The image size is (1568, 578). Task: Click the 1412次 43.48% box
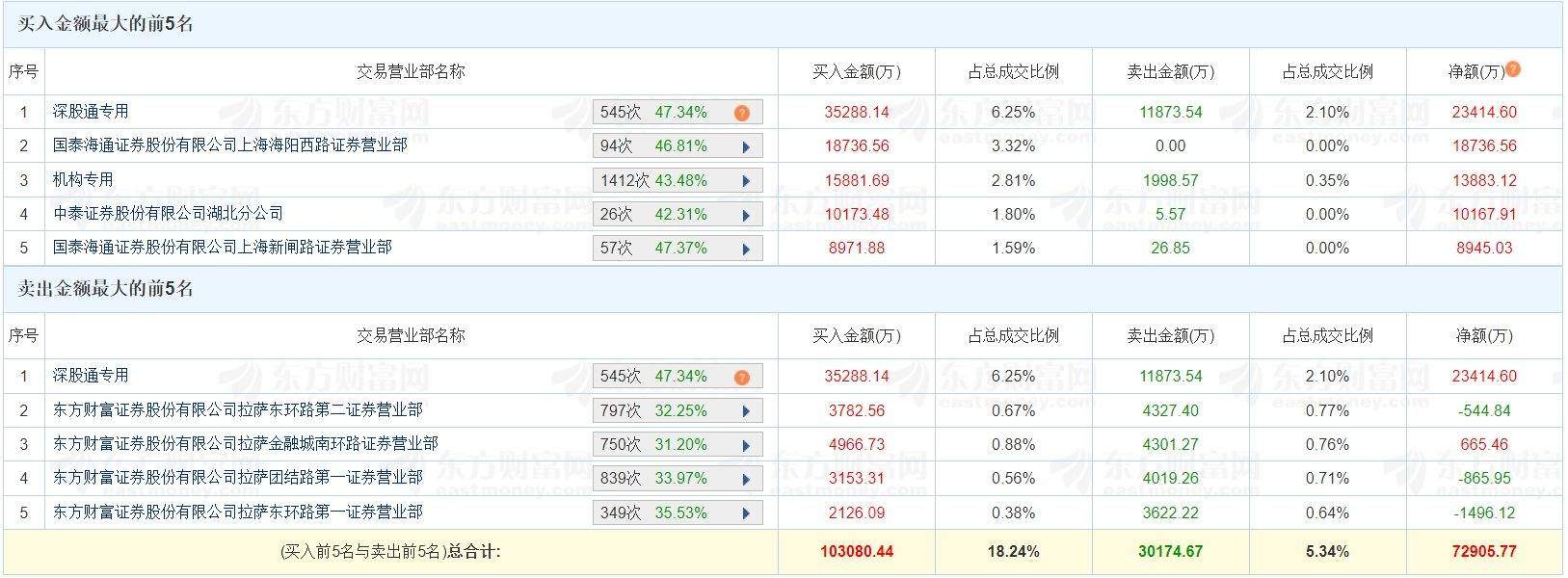click(678, 180)
